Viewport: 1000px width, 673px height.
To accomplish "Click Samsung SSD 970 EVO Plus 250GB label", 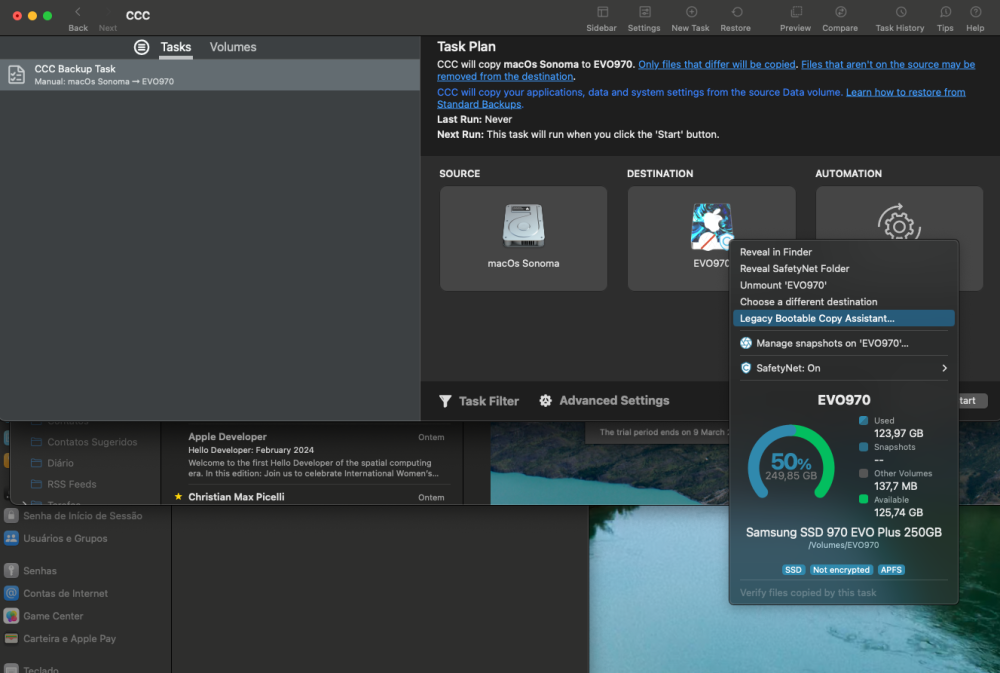I will click(844, 533).
